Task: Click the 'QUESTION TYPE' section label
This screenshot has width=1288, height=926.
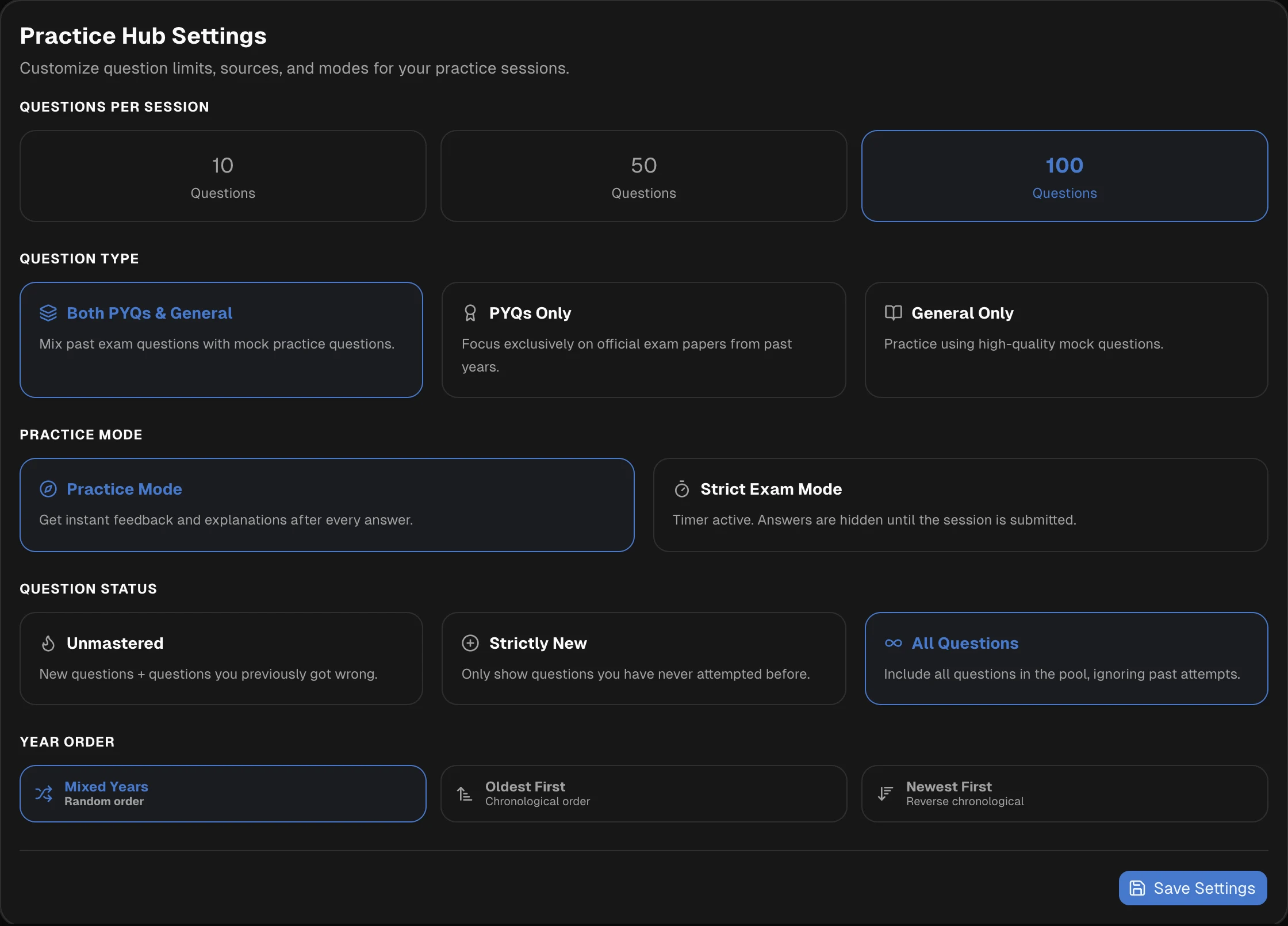Action: pyautogui.click(x=79, y=259)
